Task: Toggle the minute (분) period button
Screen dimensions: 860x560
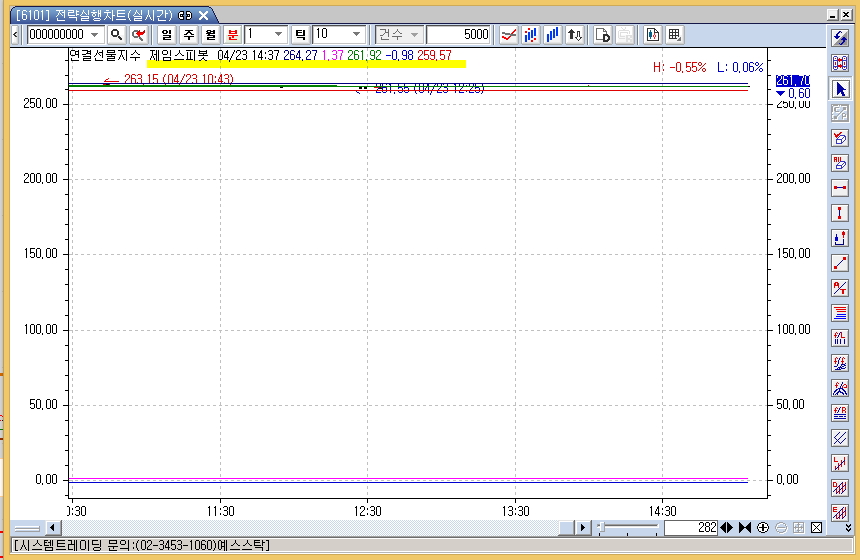Action: pyautogui.click(x=233, y=35)
